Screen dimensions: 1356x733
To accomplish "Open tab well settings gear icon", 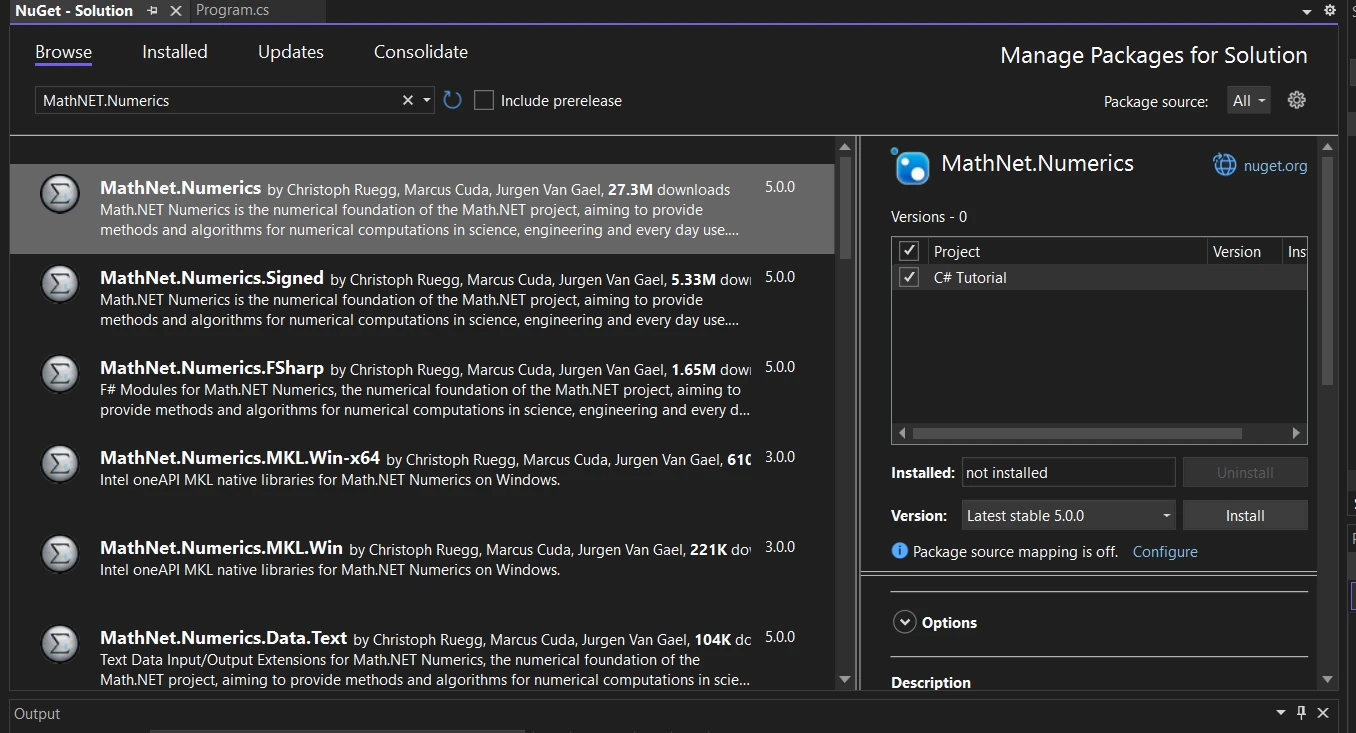I will point(1330,10).
